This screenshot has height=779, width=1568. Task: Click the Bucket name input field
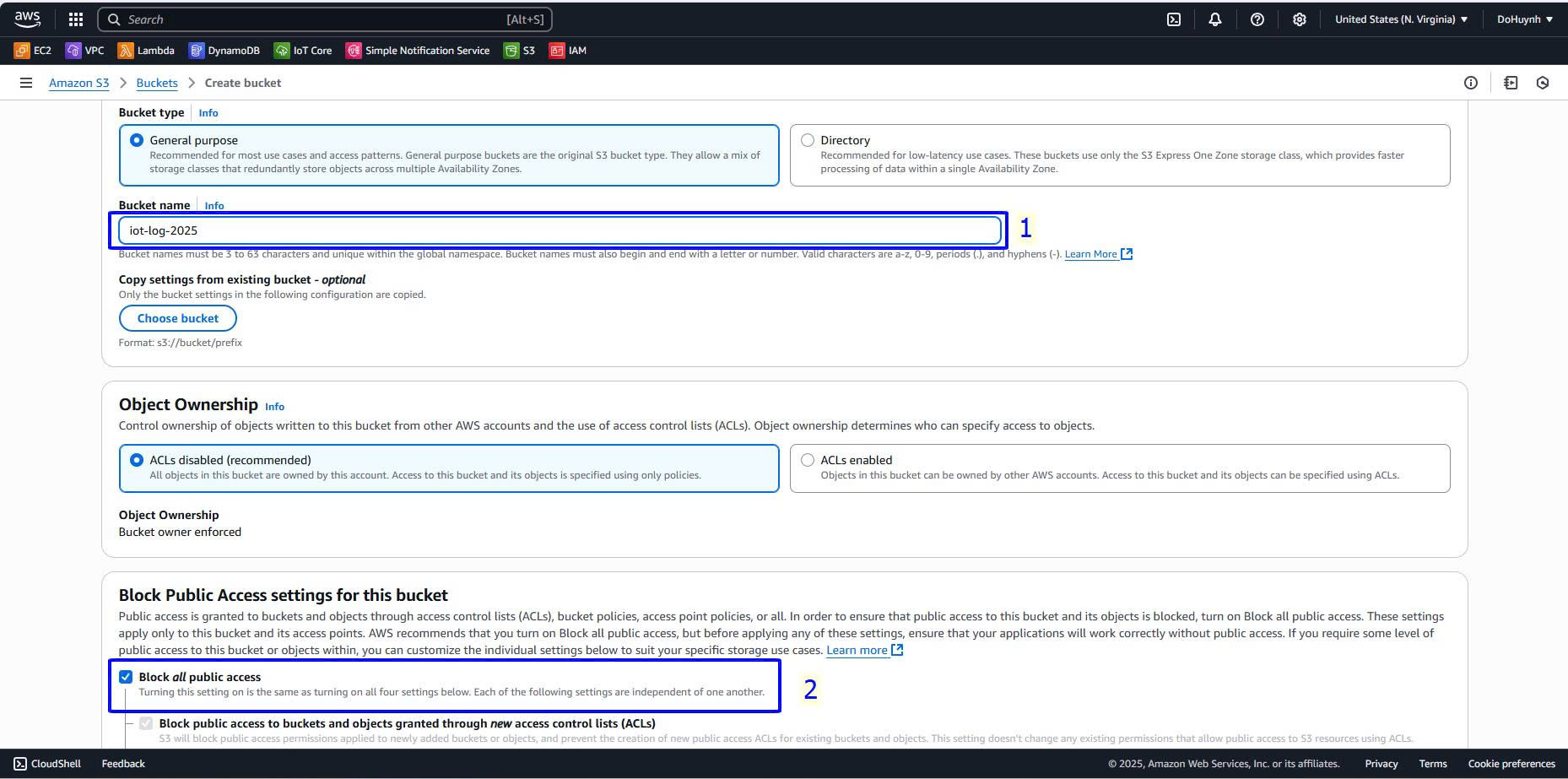559,230
